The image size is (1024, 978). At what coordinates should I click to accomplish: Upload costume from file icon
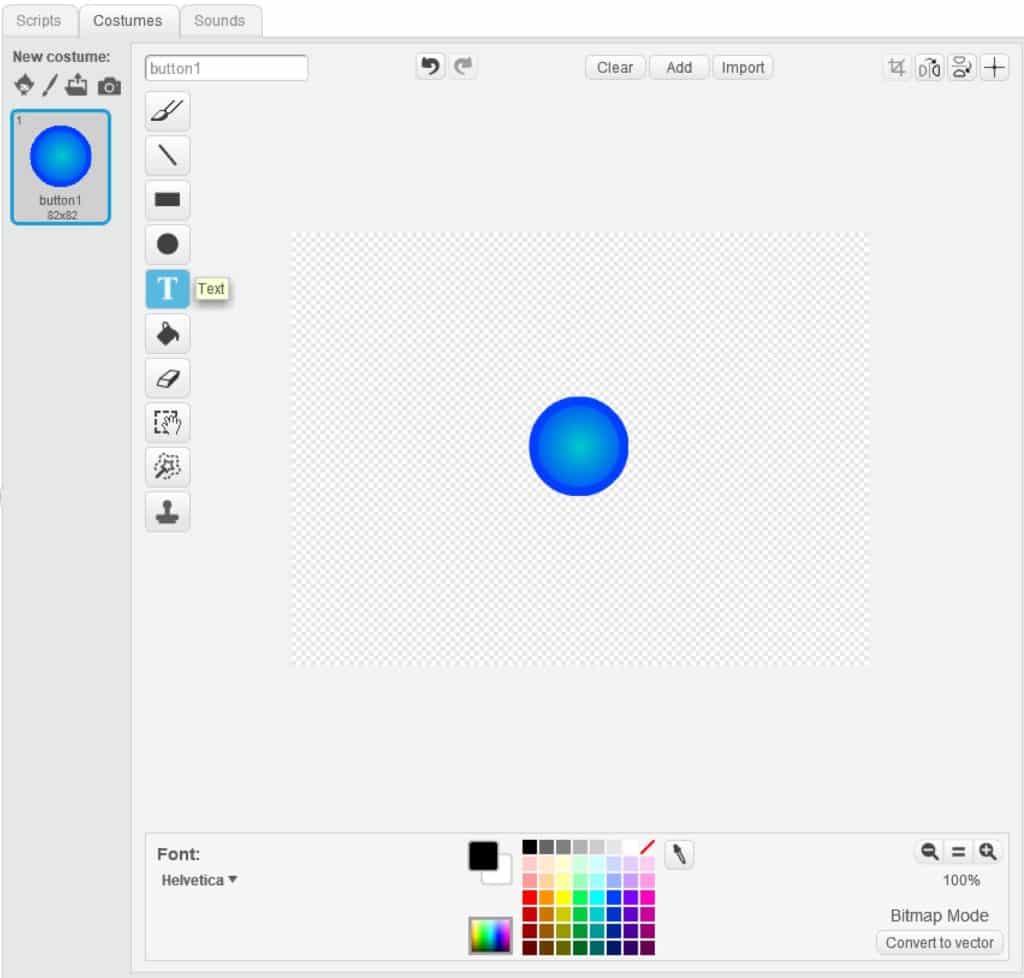pyautogui.click(x=76, y=85)
